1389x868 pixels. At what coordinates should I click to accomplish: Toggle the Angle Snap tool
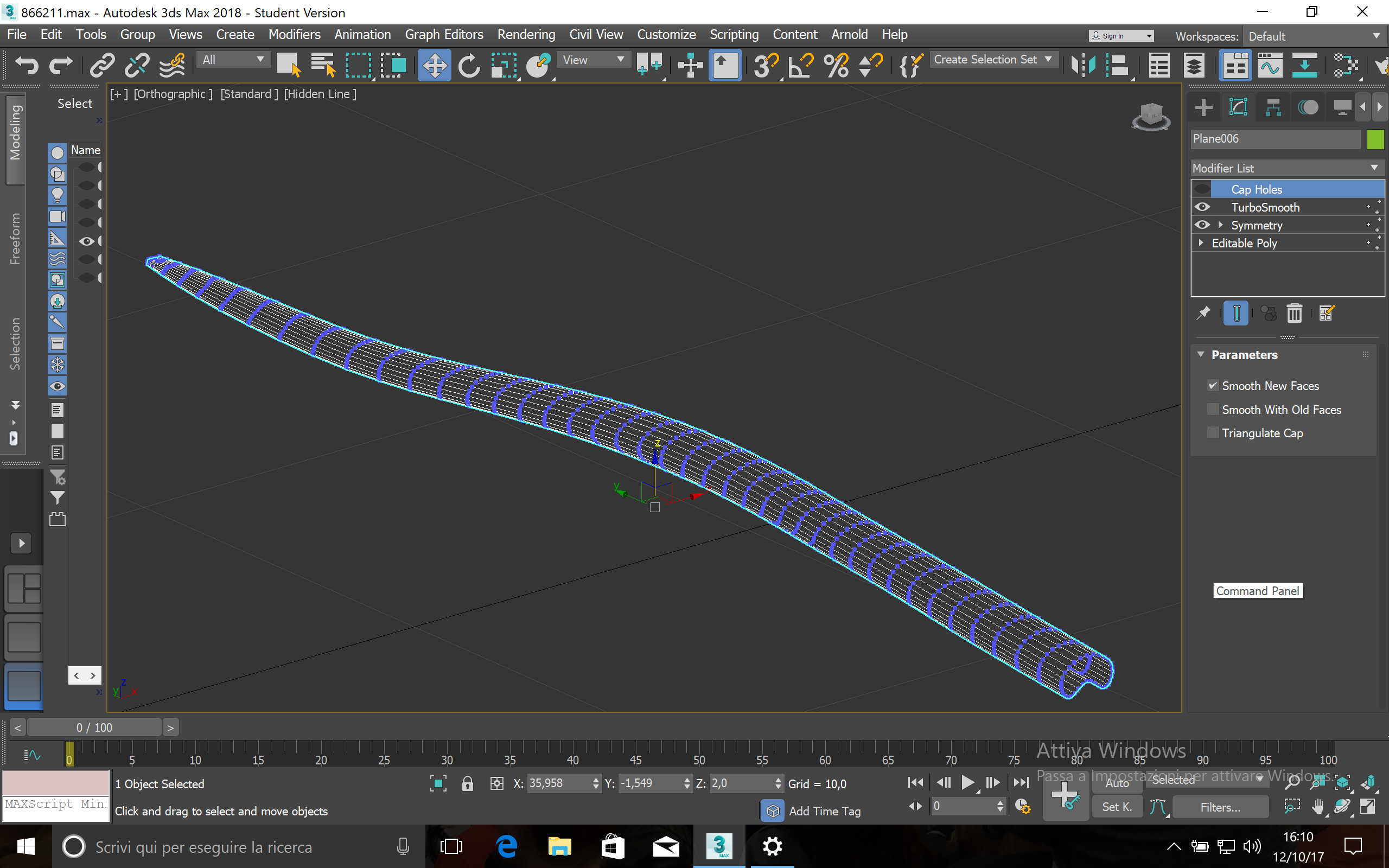(800, 65)
